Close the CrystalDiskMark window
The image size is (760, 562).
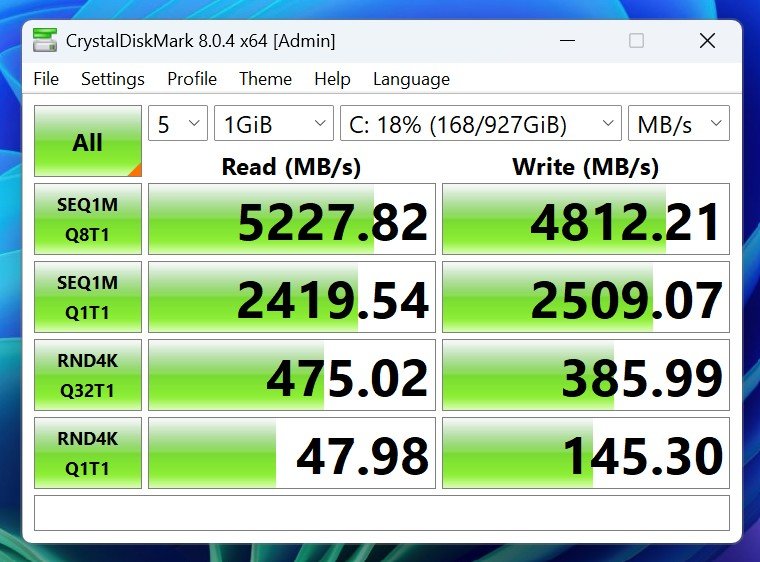click(707, 41)
